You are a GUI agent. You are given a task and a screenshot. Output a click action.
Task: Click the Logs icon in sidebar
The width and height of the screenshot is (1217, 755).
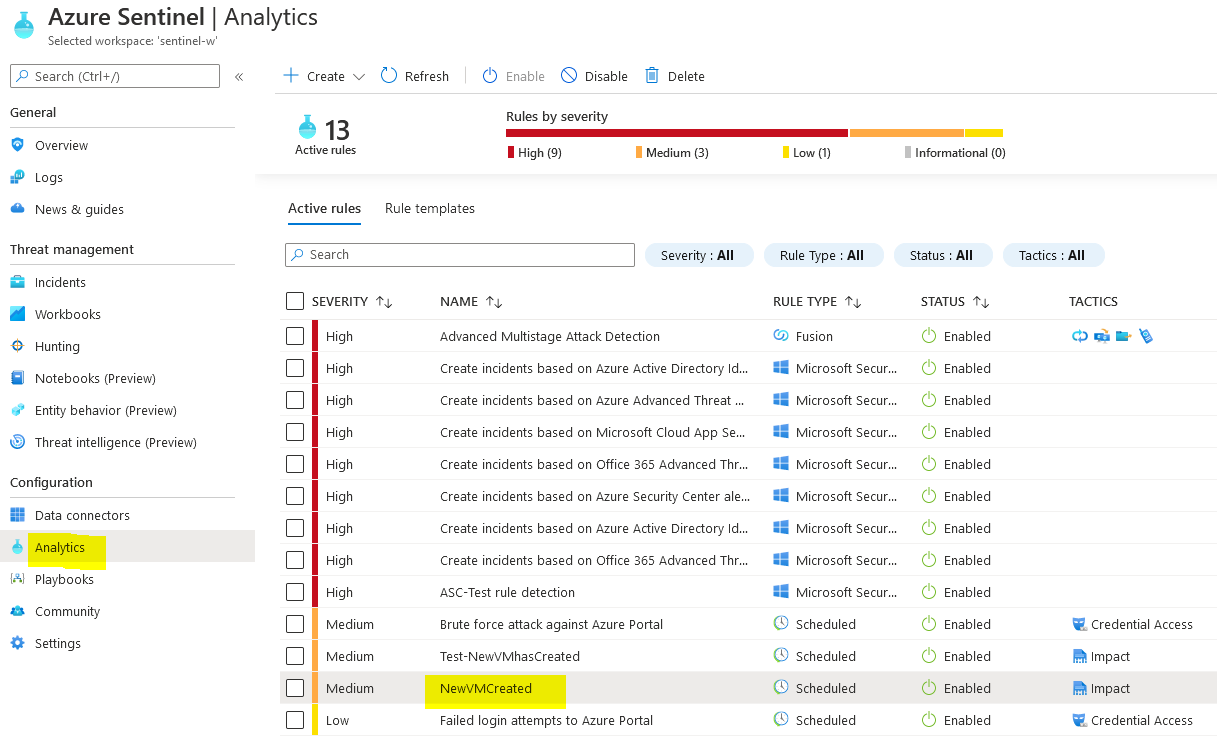(x=17, y=177)
